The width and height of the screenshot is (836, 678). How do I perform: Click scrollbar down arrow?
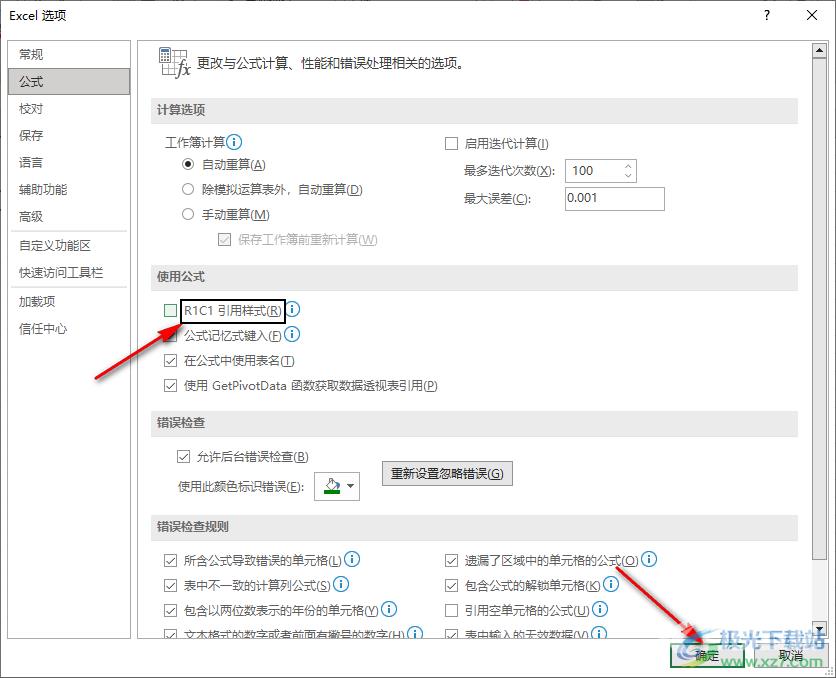(819, 628)
